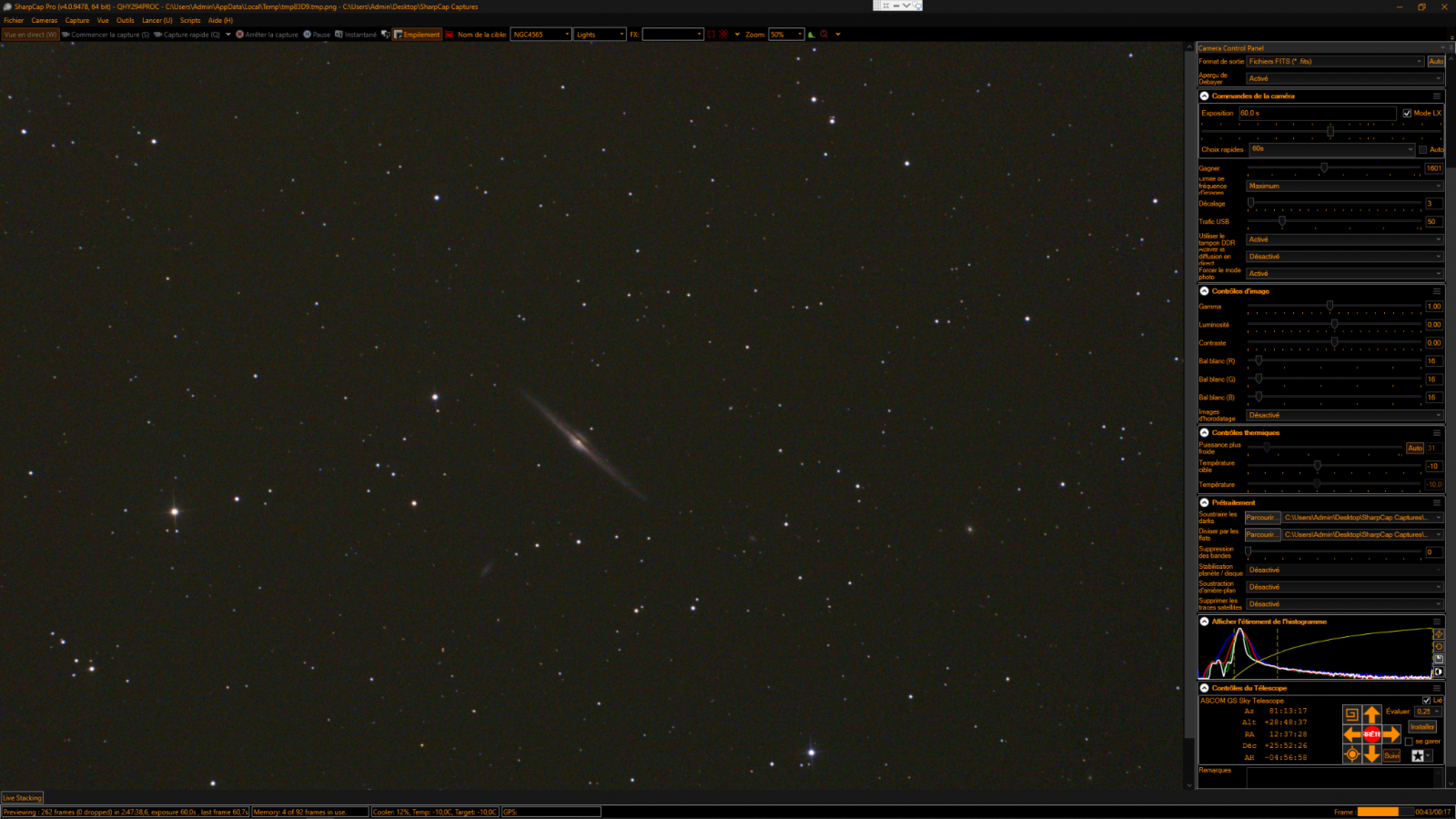The width and height of the screenshot is (1456, 819).
Task: Click the histogram auto-stretch lightning icon
Action: [1439, 634]
